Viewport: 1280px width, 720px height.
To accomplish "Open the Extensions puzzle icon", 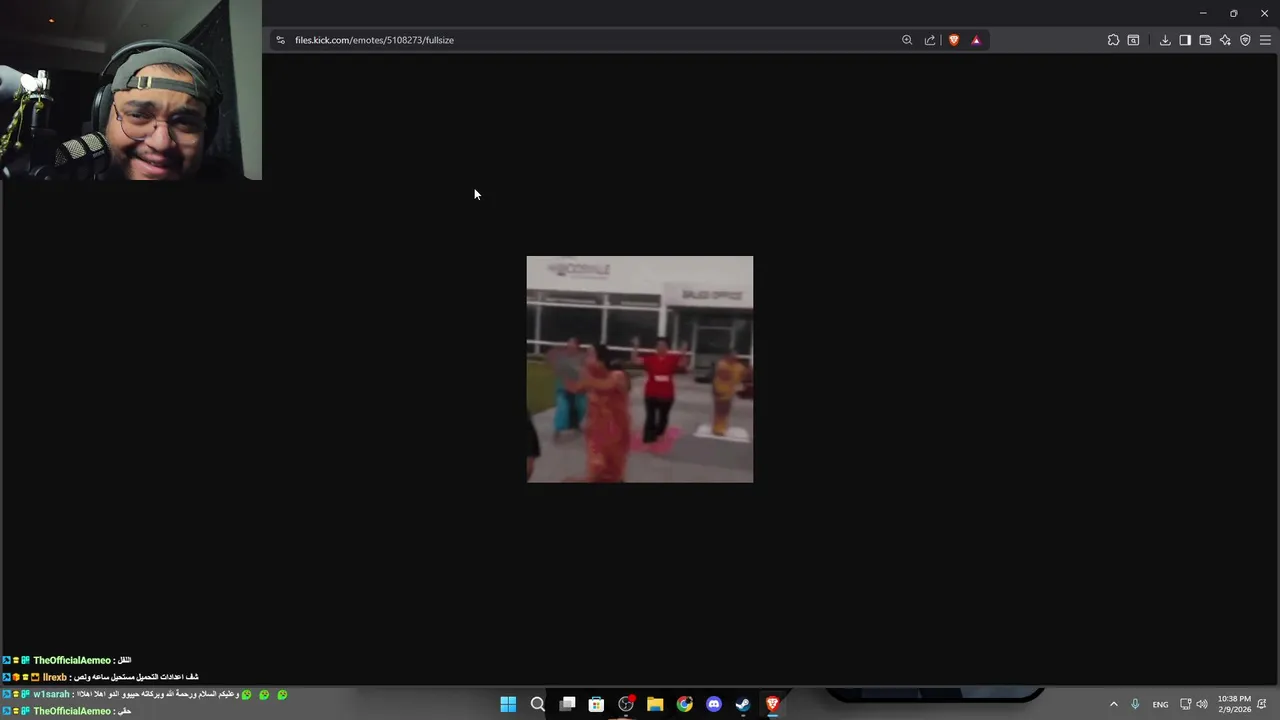I will coord(1113,40).
